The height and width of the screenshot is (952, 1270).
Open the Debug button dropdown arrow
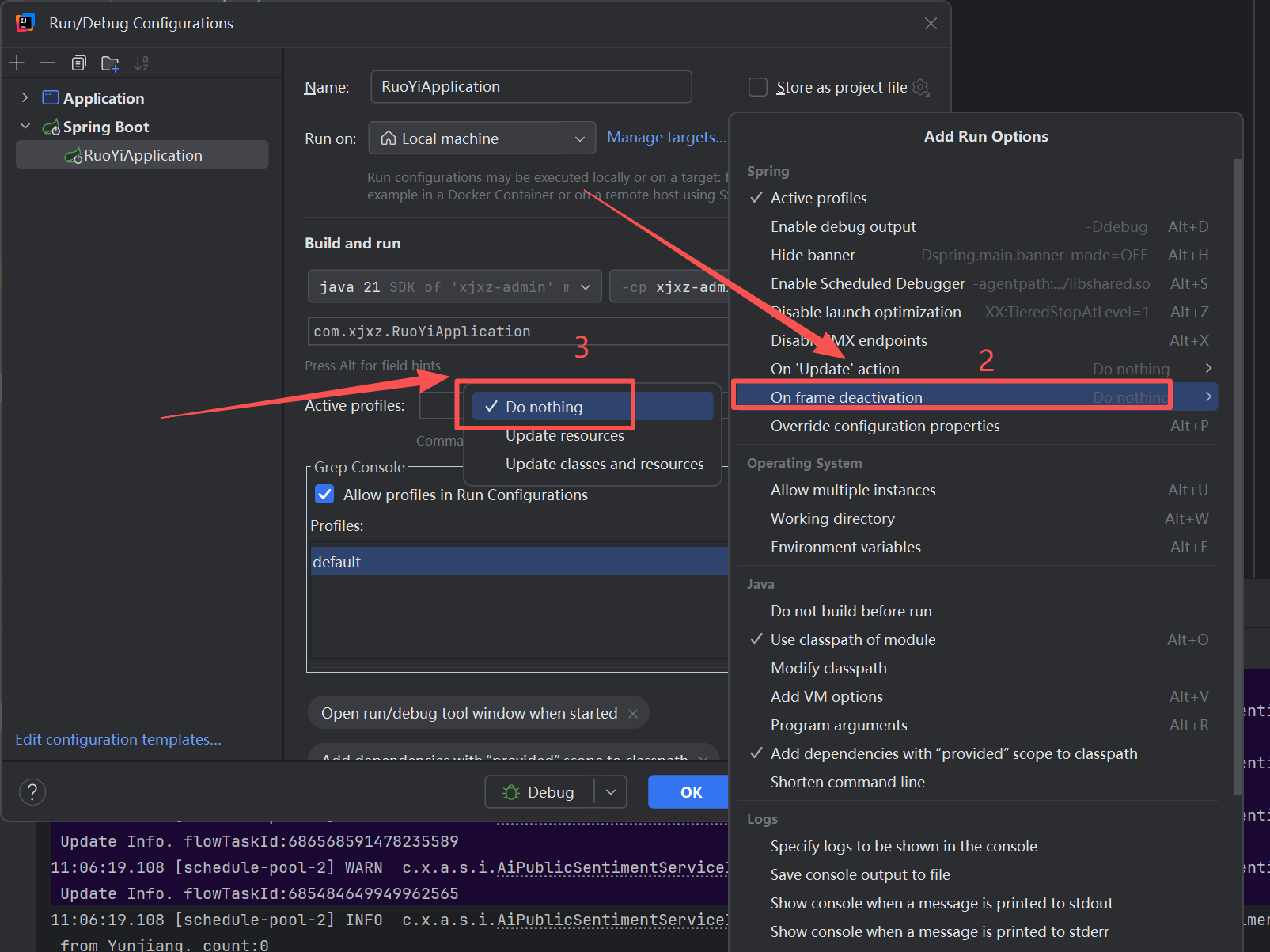point(611,792)
